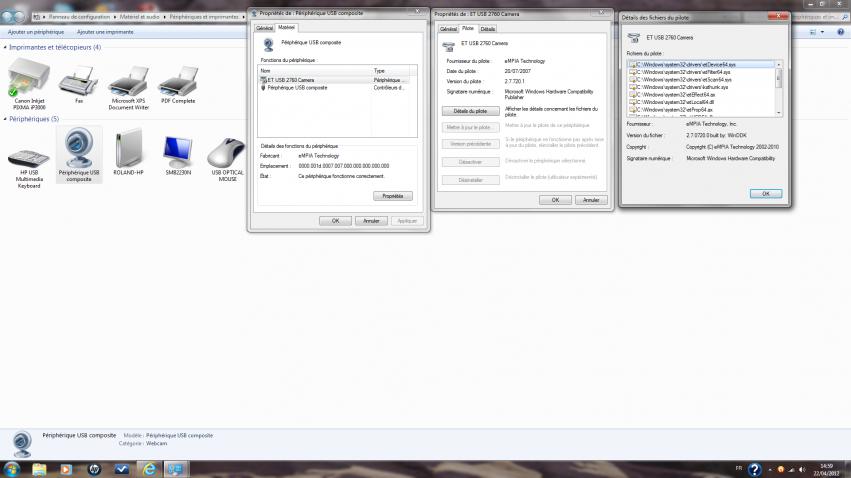Viewport: 851px width, 478px height.
Task: Click the help icon in the Explorer toolbar
Action: (840, 32)
